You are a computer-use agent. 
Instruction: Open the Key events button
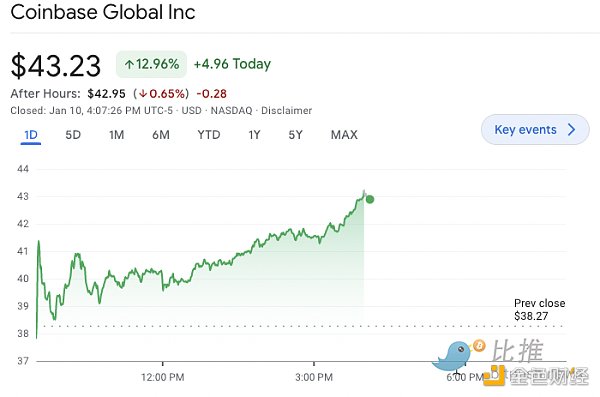click(x=535, y=129)
